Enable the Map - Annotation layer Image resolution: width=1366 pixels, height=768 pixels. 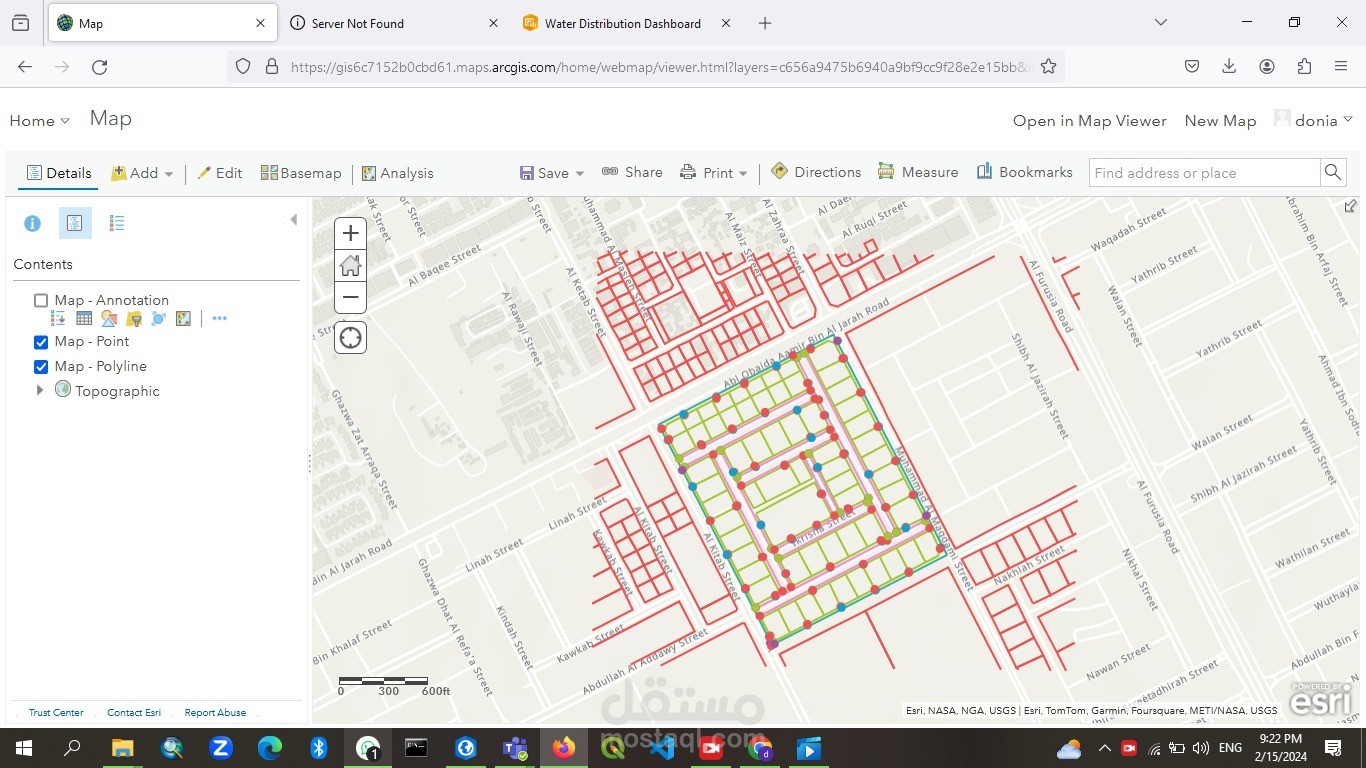(x=41, y=300)
